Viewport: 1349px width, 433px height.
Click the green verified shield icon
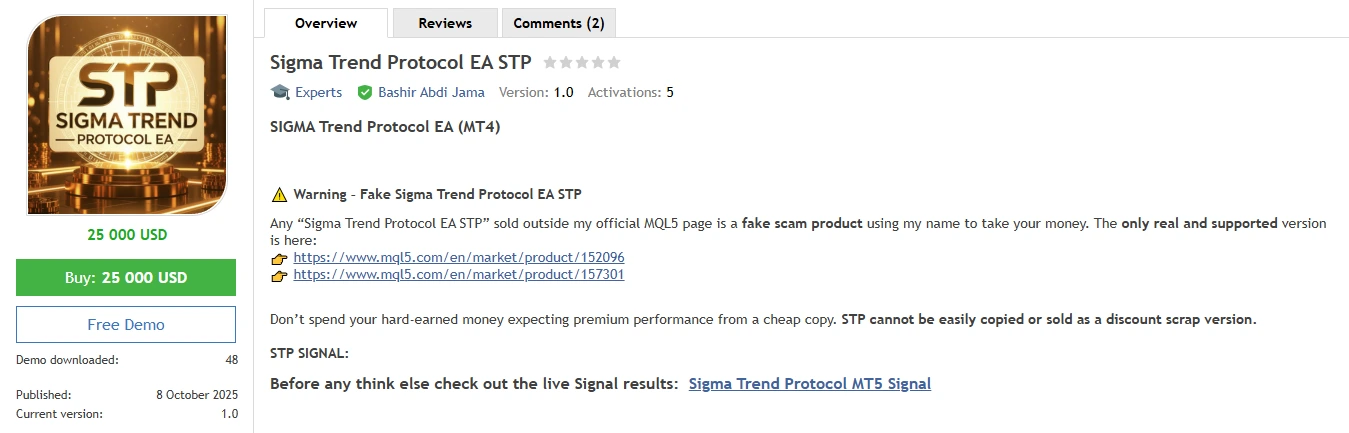coord(365,92)
